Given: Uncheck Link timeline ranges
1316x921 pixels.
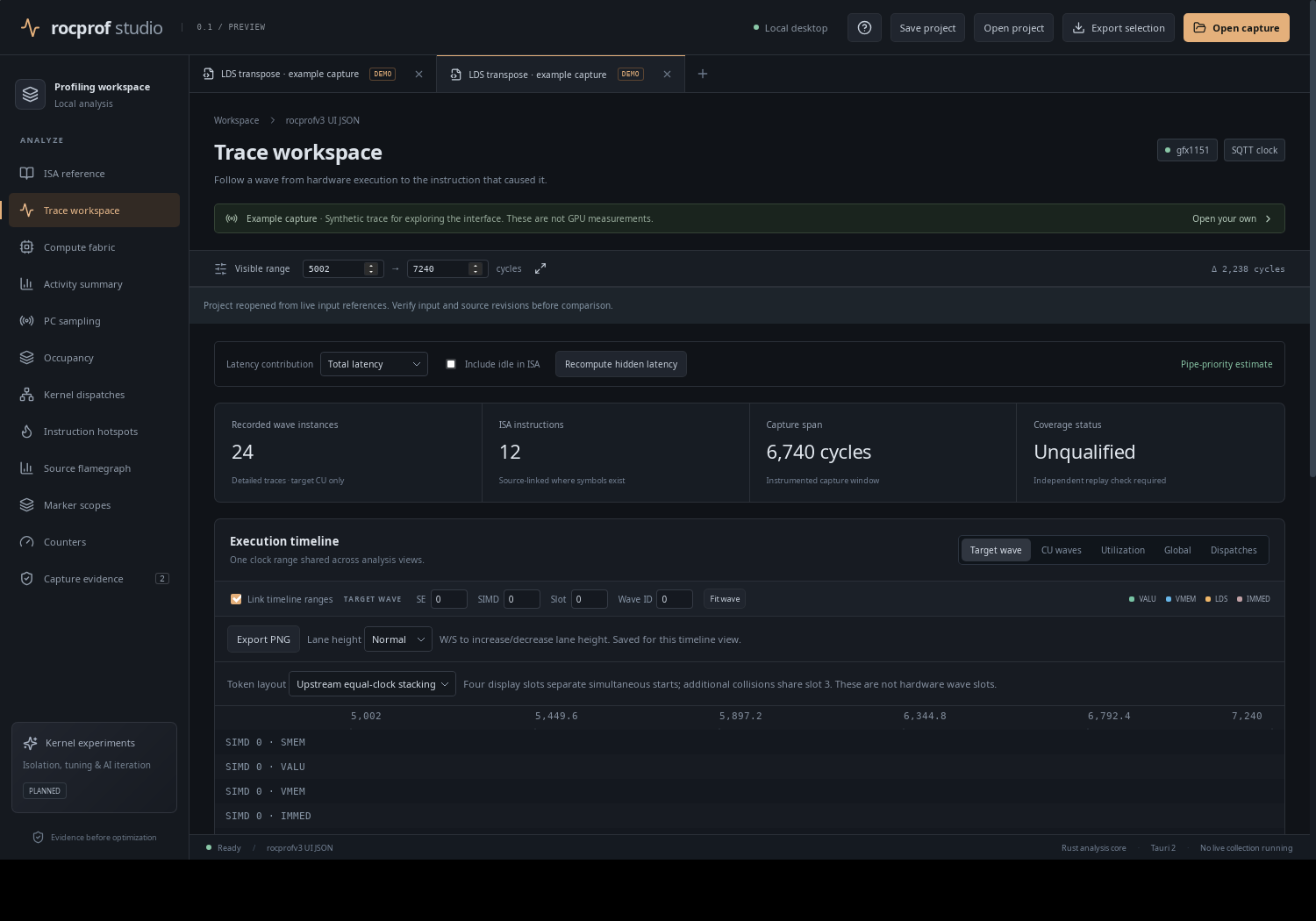Looking at the screenshot, I should [236, 599].
